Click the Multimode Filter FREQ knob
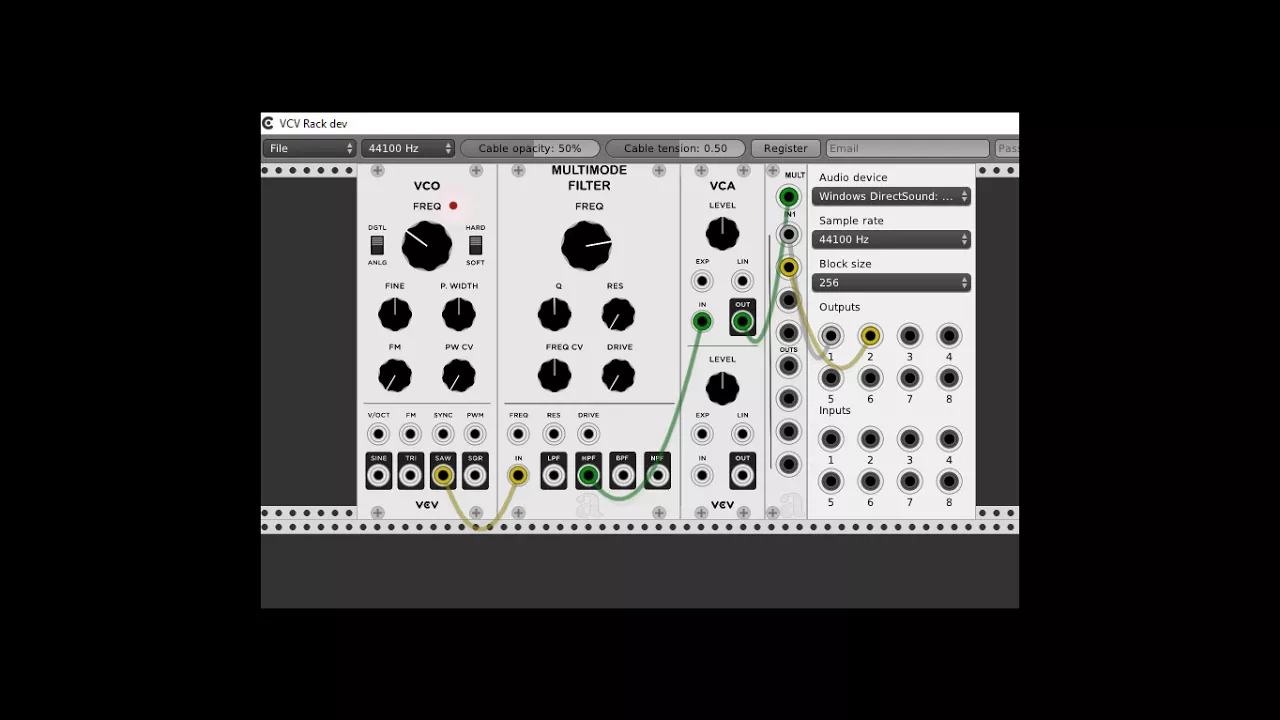This screenshot has width=1280, height=720. click(x=587, y=246)
